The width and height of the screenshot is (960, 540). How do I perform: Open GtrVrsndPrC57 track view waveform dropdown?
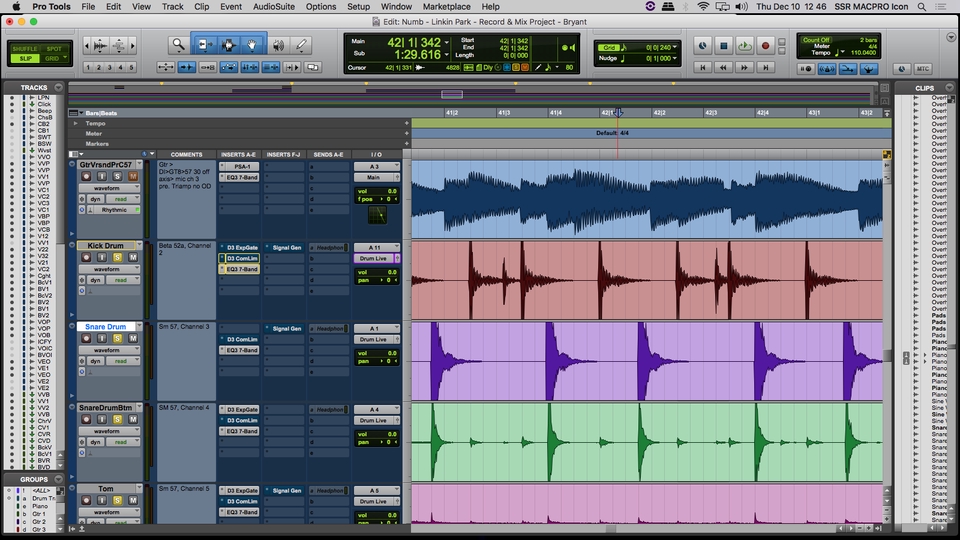coord(109,188)
